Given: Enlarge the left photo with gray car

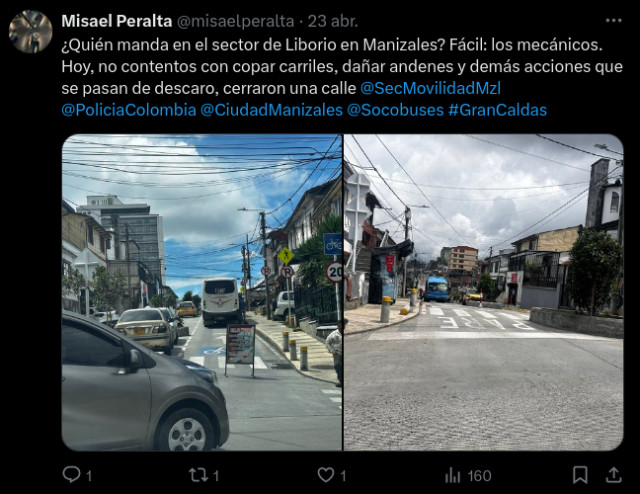Looking at the screenshot, I should click(x=202, y=292).
